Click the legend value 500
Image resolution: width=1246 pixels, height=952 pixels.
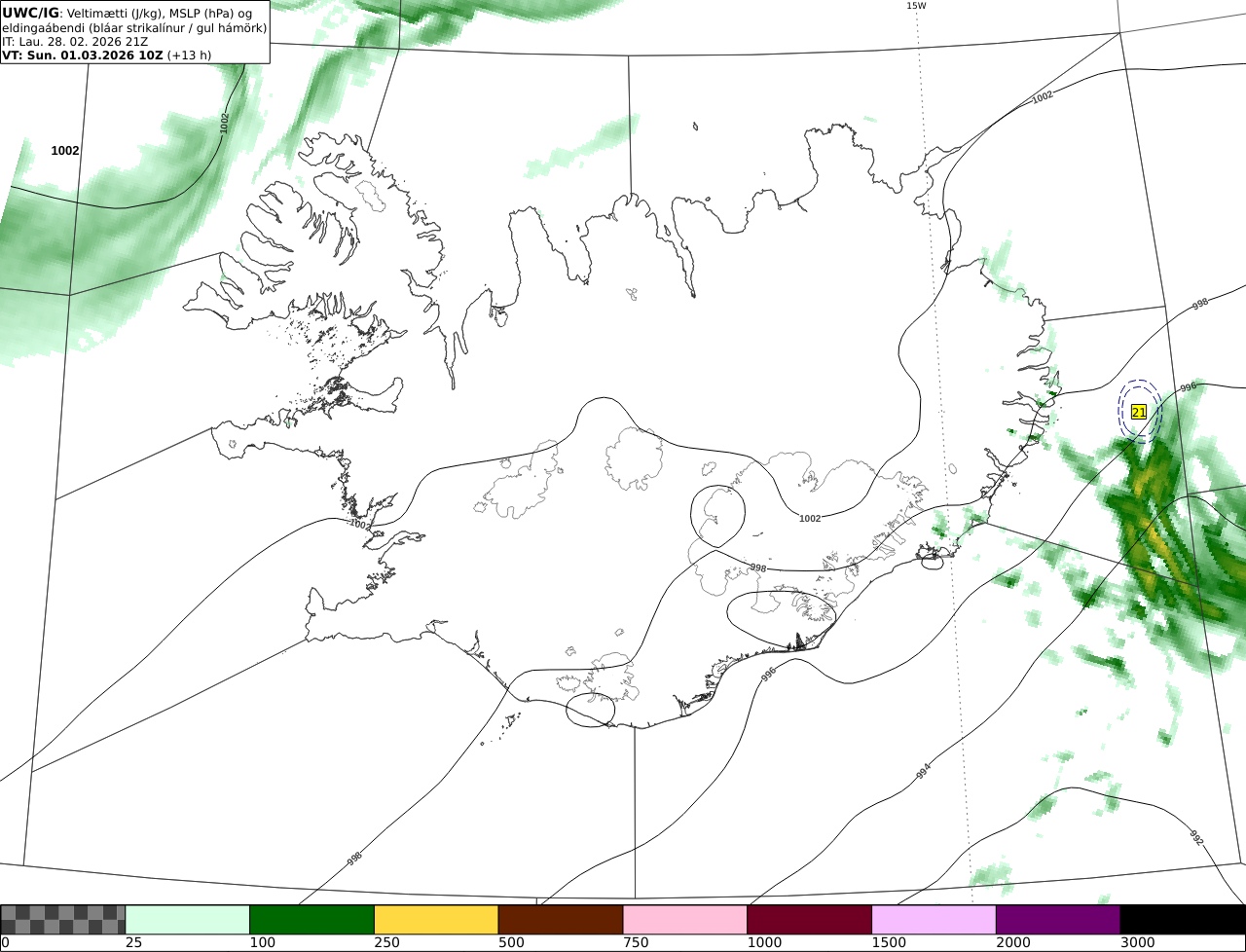[x=510, y=943]
